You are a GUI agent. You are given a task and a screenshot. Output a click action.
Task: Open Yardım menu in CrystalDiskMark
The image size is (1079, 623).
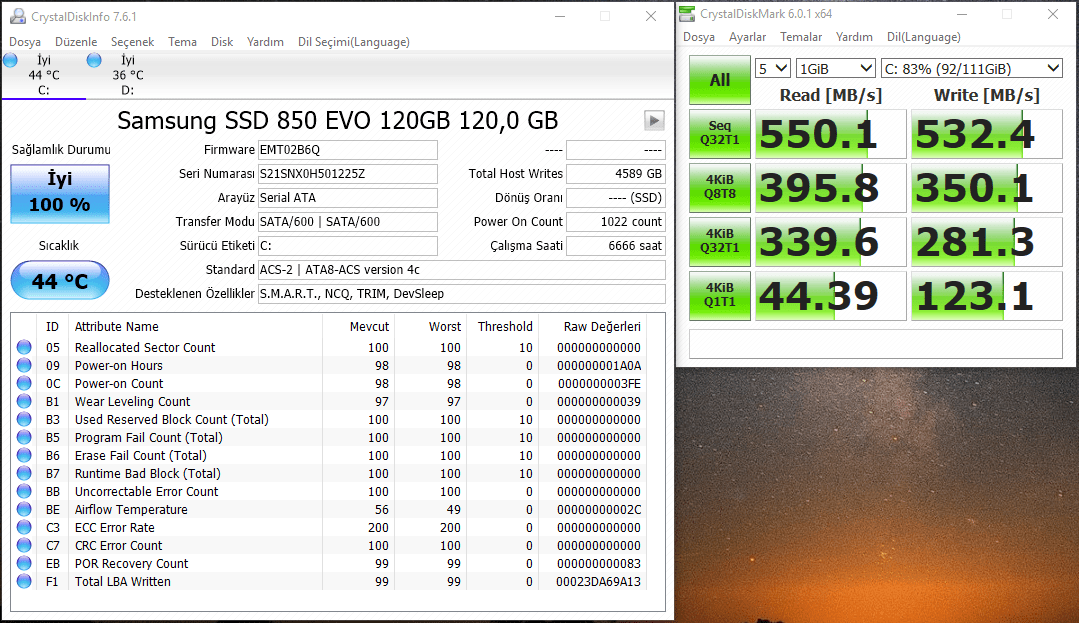(x=854, y=37)
